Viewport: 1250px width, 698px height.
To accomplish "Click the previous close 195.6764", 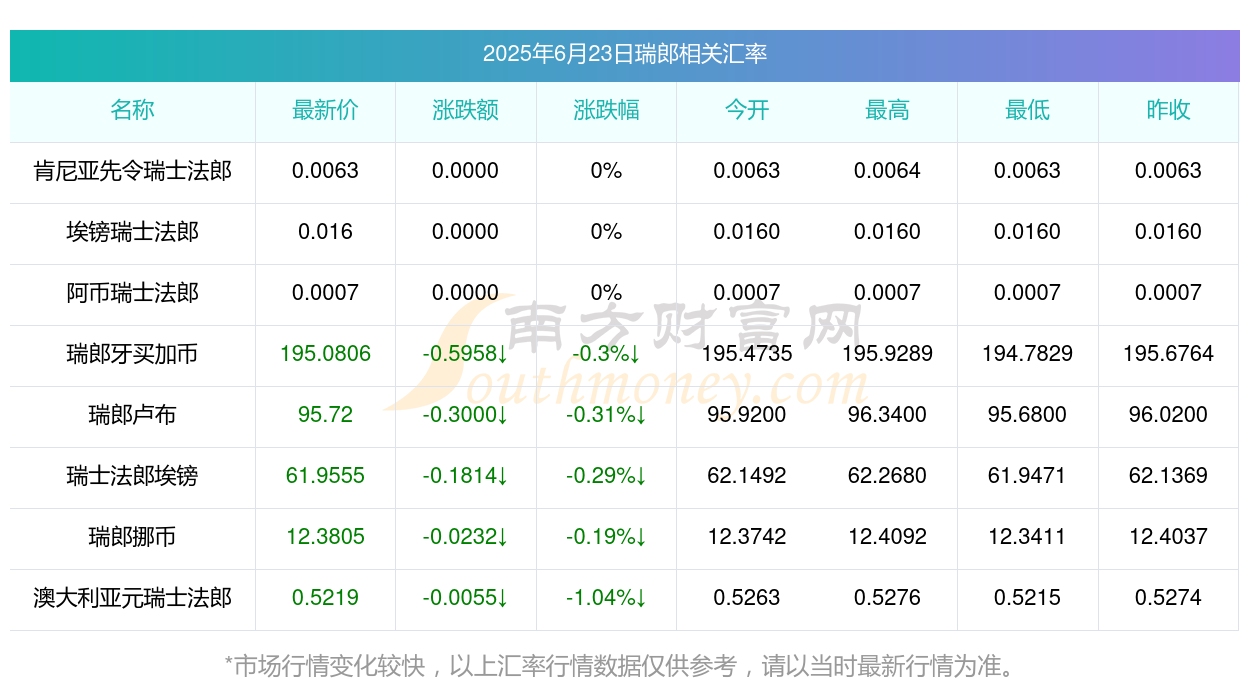I will point(1168,354).
